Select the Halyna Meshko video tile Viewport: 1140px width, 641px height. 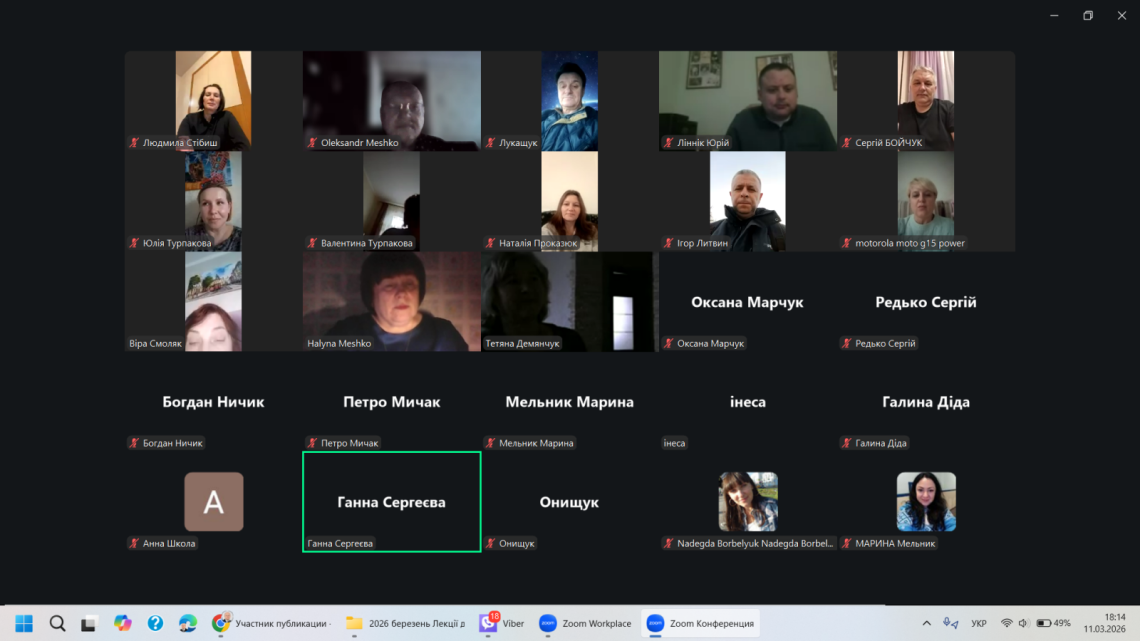tap(391, 301)
